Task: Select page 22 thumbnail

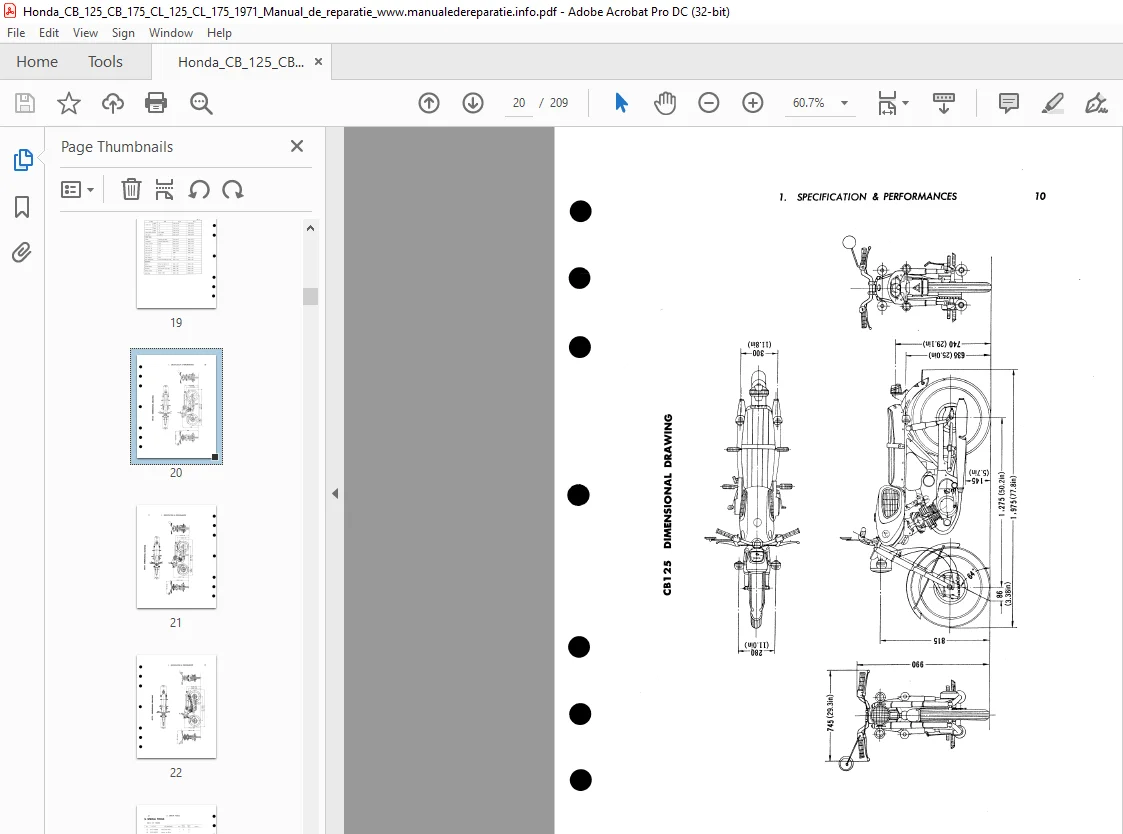Action: [x=176, y=706]
